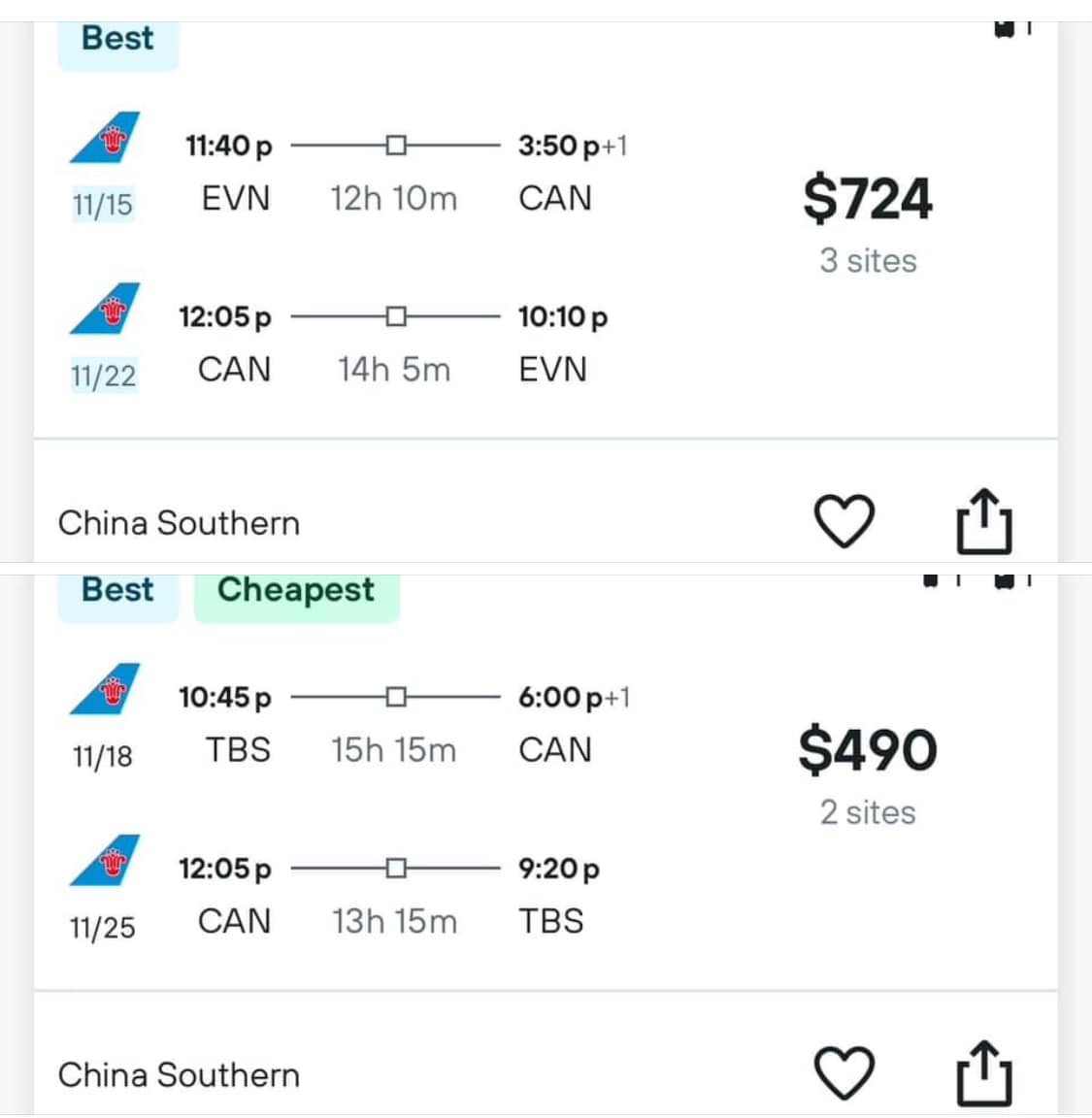This screenshot has height=1118, width=1092.
Task: Share the $724 China Southern itinerary
Action: click(x=983, y=521)
